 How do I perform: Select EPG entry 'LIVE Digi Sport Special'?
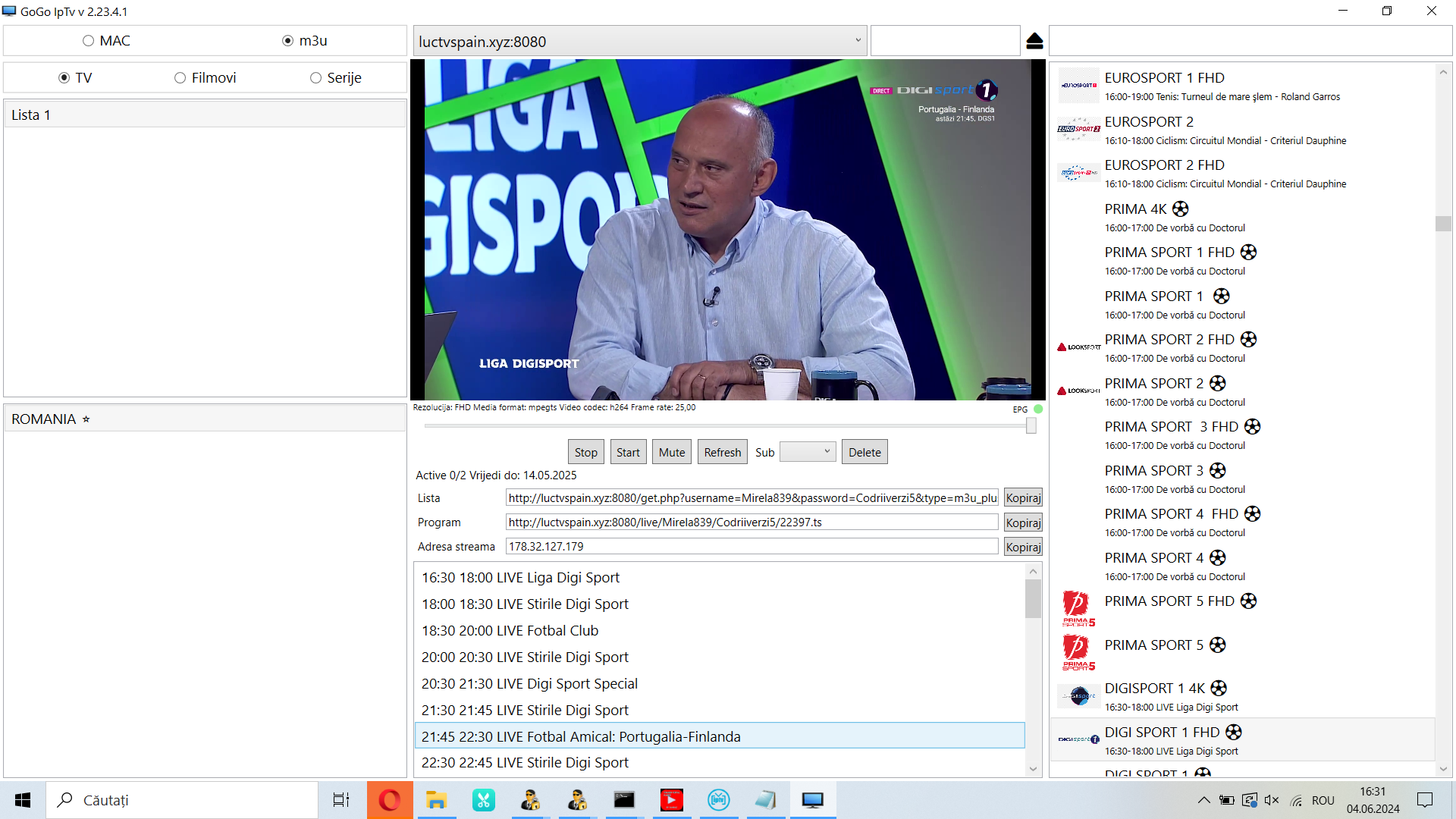tap(720, 683)
